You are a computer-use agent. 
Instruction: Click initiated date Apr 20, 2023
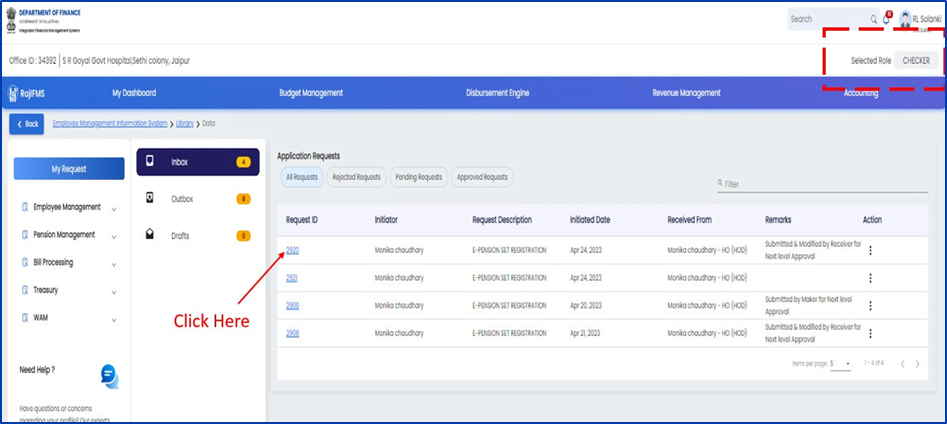point(586,306)
